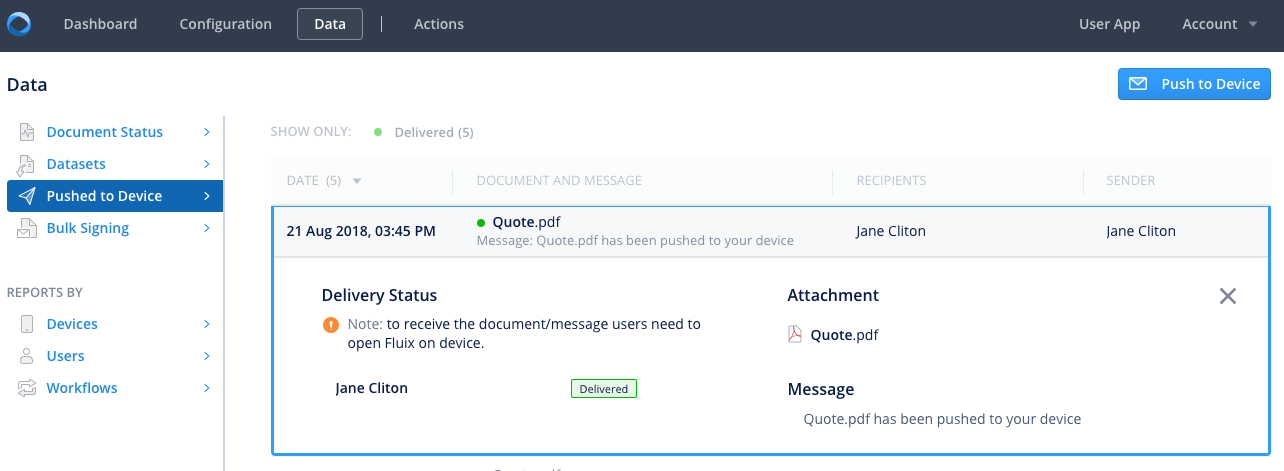Expand the Document Status chevron
The height and width of the screenshot is (471, 1284).
tap(207, 132)
